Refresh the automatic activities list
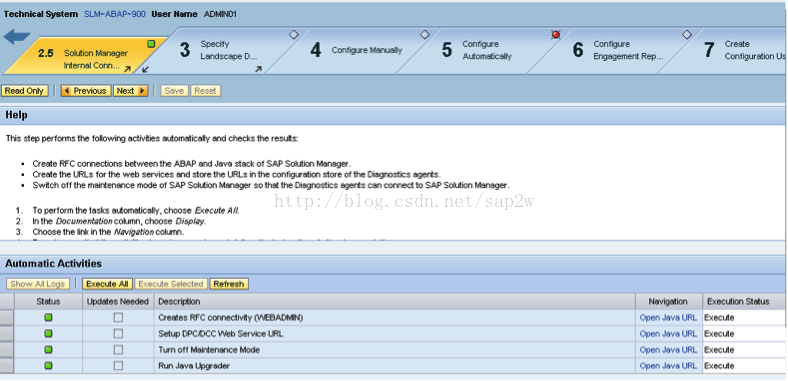This screenshot has width=788, height=381. tap(229, 284)
